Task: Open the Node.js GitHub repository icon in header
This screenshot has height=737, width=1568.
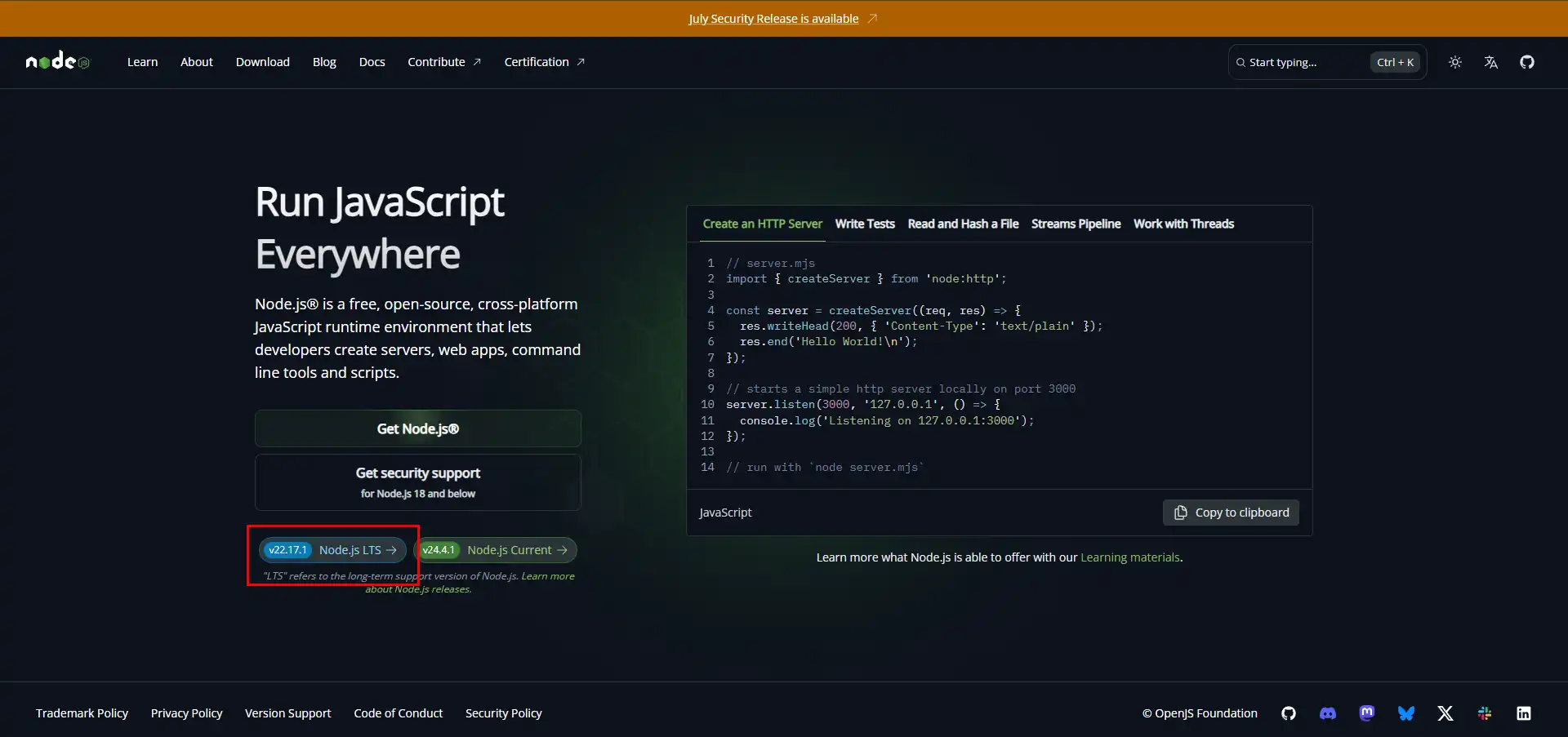Action: point(1527,61)
